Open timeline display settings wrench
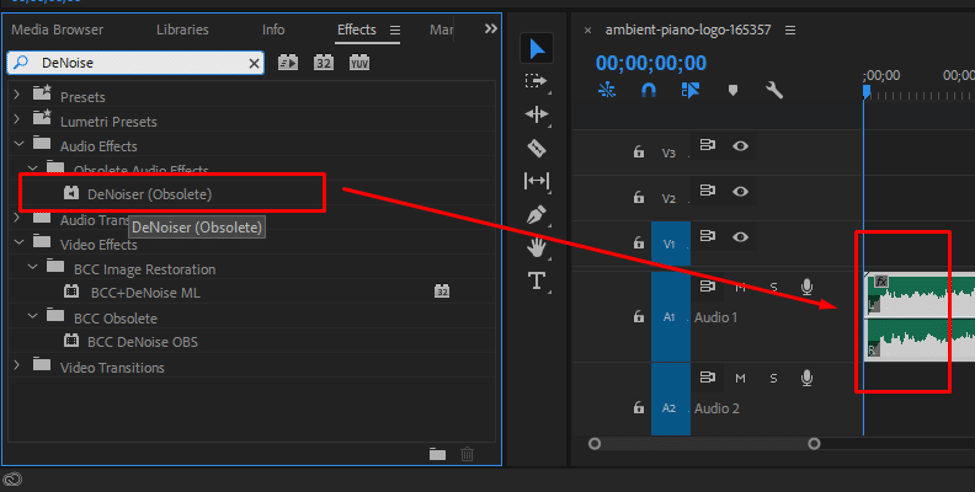The image size is (977, 493). pos(774,90)
